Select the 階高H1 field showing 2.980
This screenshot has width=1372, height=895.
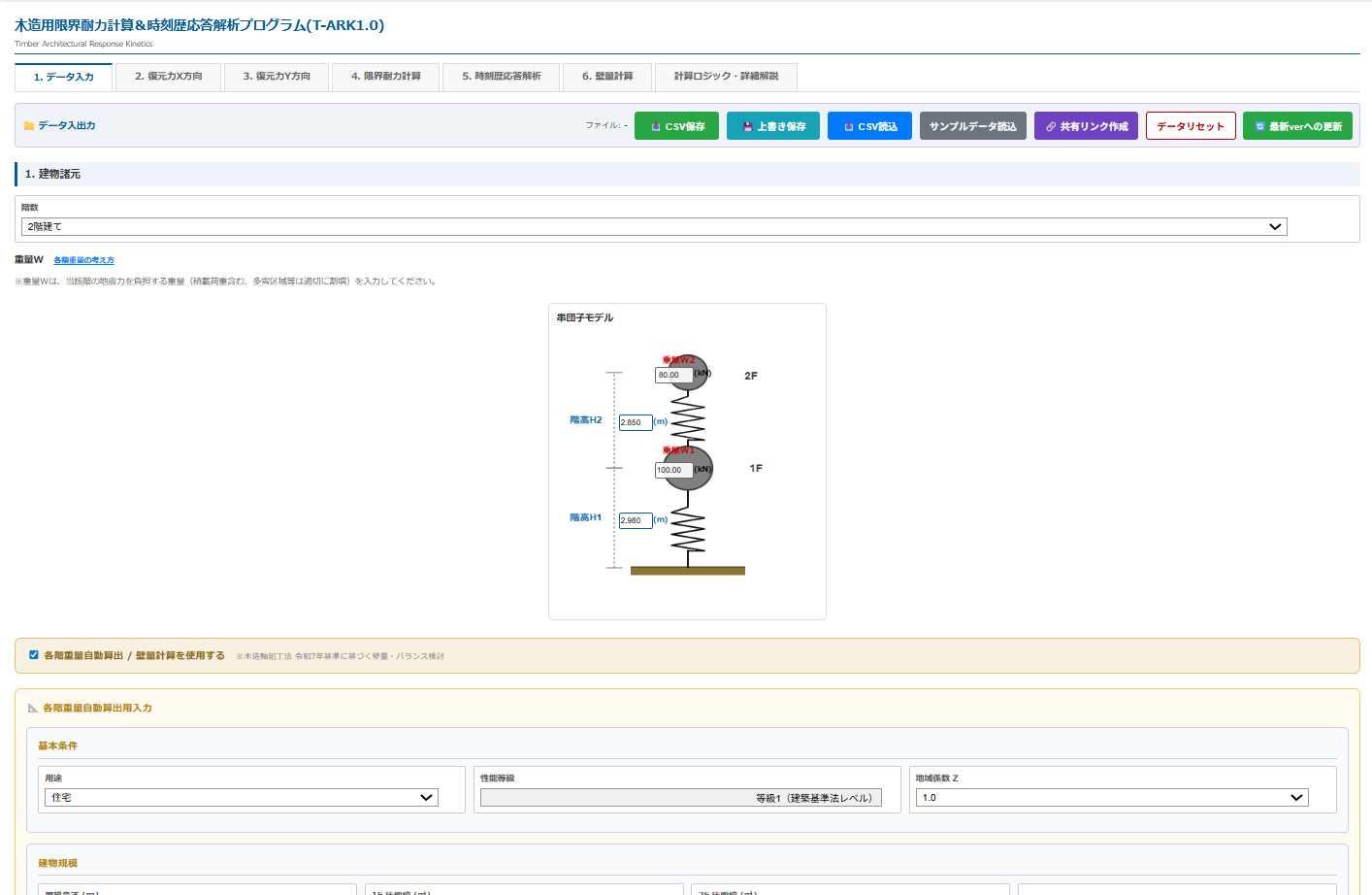[x=635, y=520]
